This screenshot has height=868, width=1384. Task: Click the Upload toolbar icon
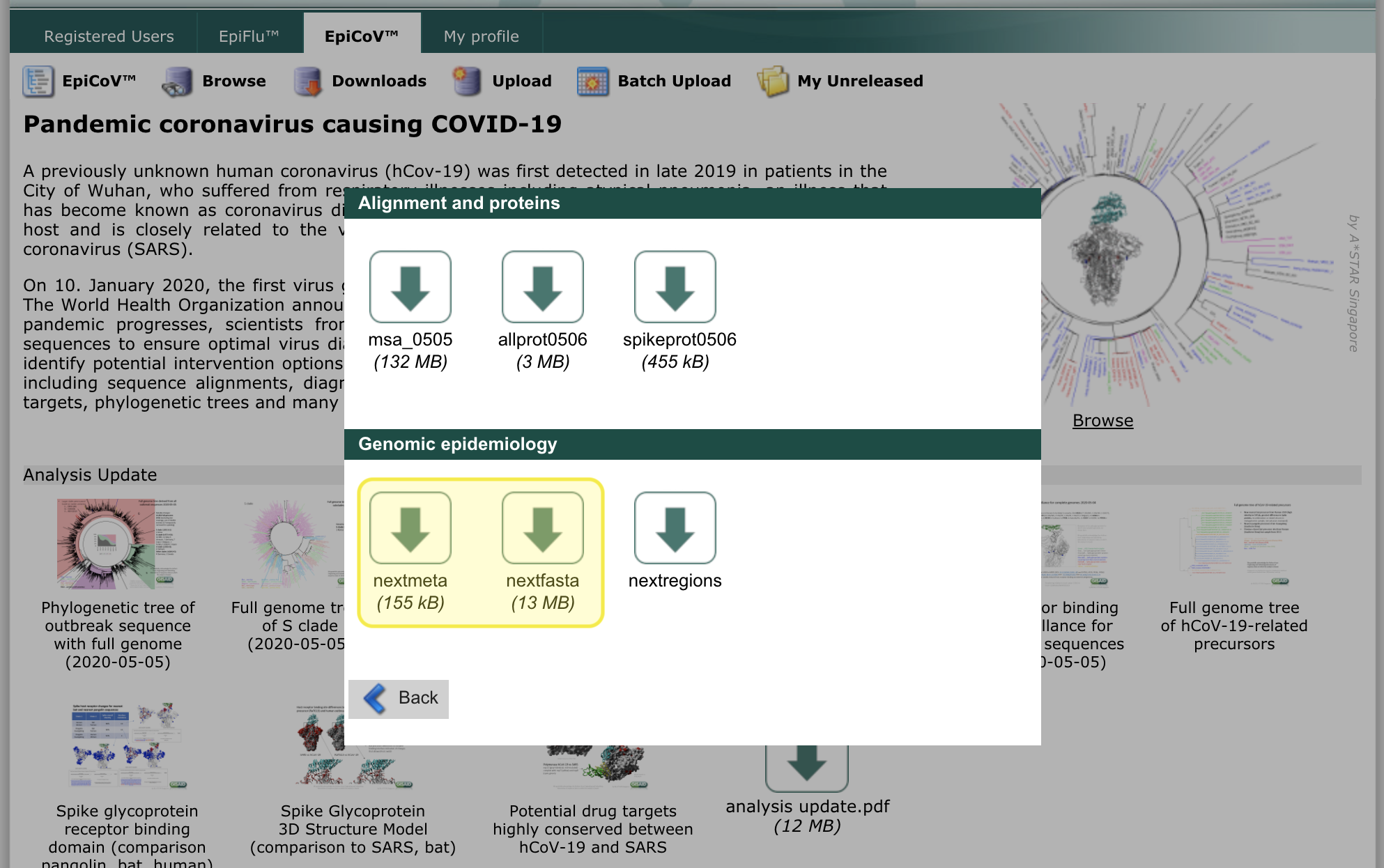tap(466, 82)
